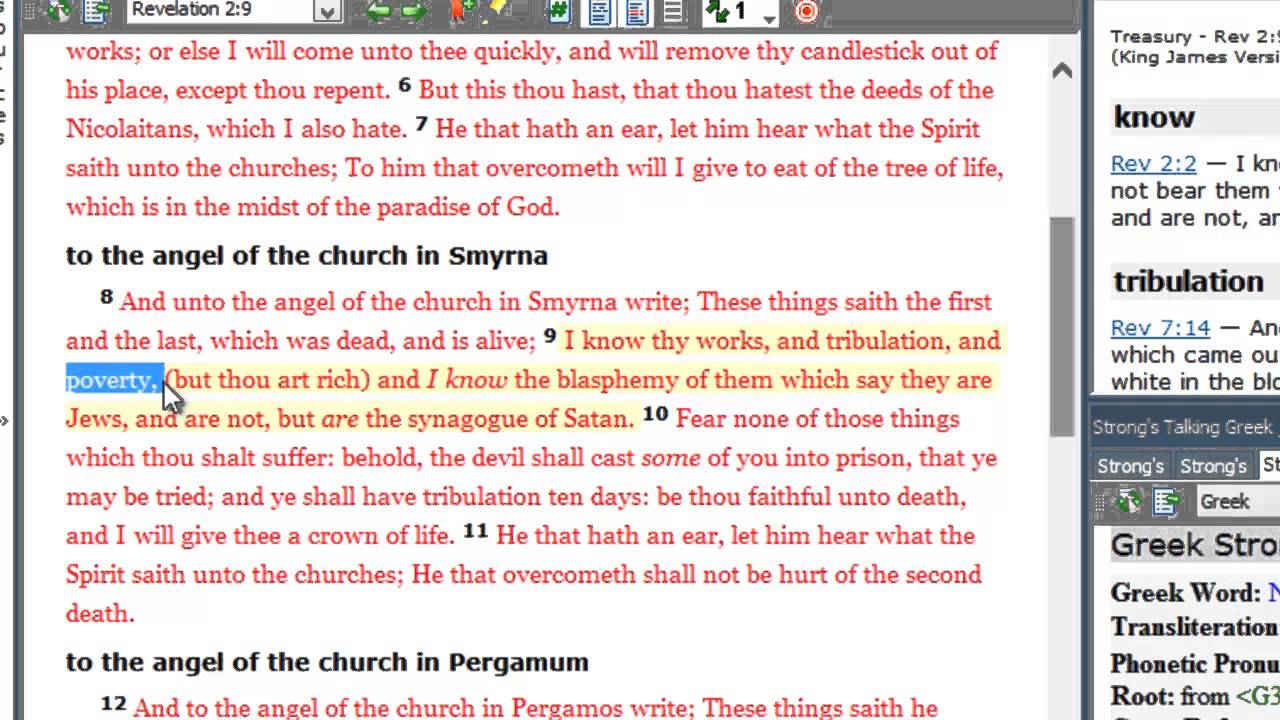Image resolution: width=1280 pixels, height=720 pixels.
Task: Click the tribulation heading in Treasury pane
Action: click(x=1189, y=281)
